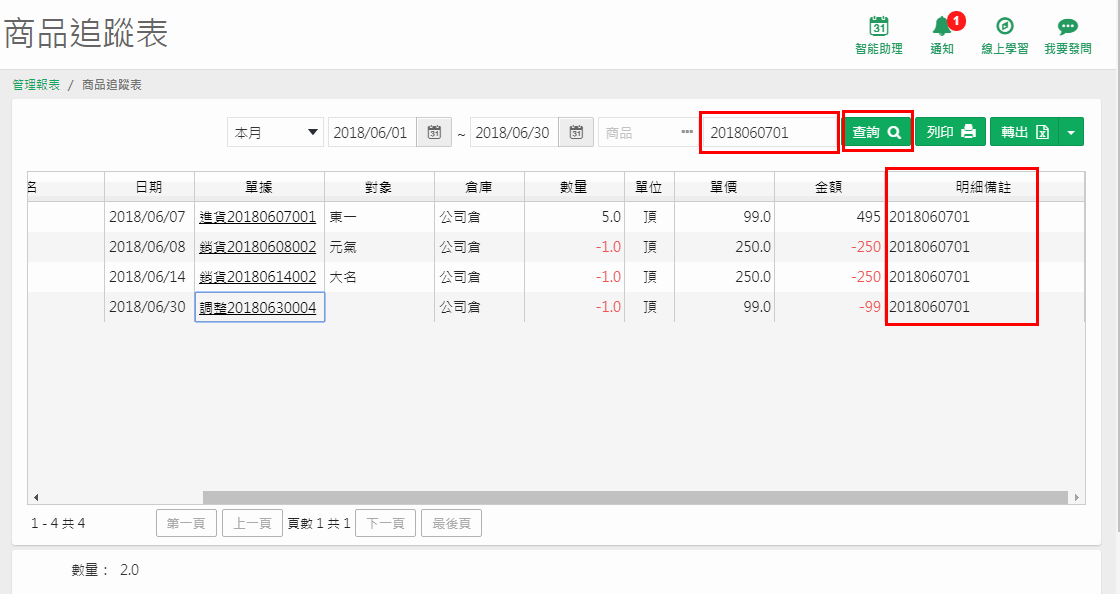
Task: Click the scrollbar right arrow
Action: (x=1076, y=497)
